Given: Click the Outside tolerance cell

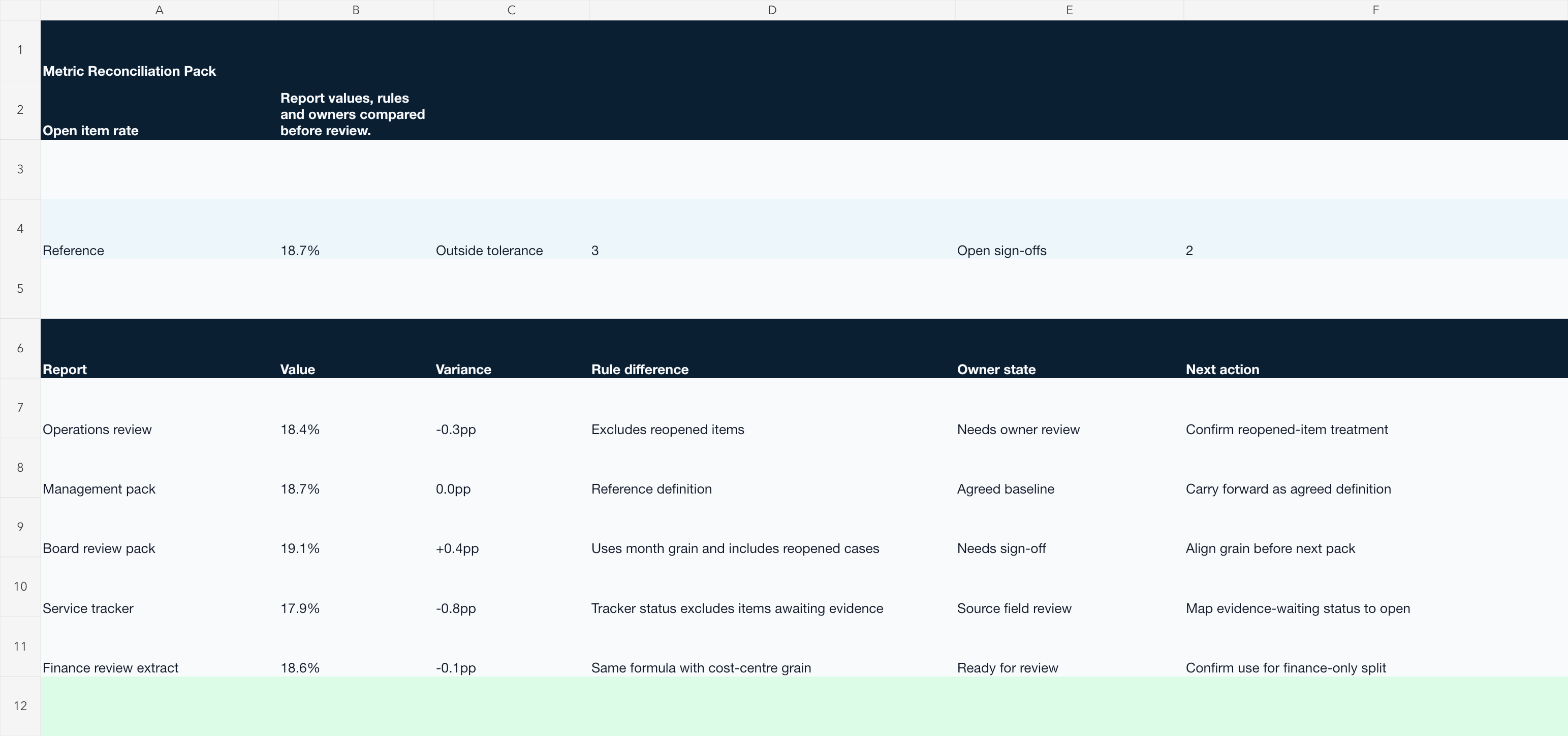Looking at the screenshot, I should point(511,229).
